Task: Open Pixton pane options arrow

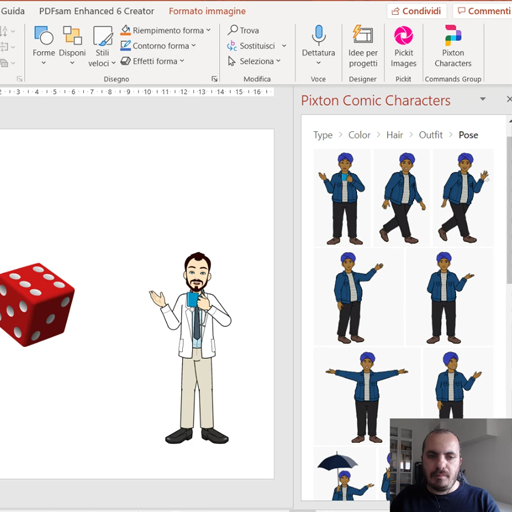Action: [x=482, y=99]
